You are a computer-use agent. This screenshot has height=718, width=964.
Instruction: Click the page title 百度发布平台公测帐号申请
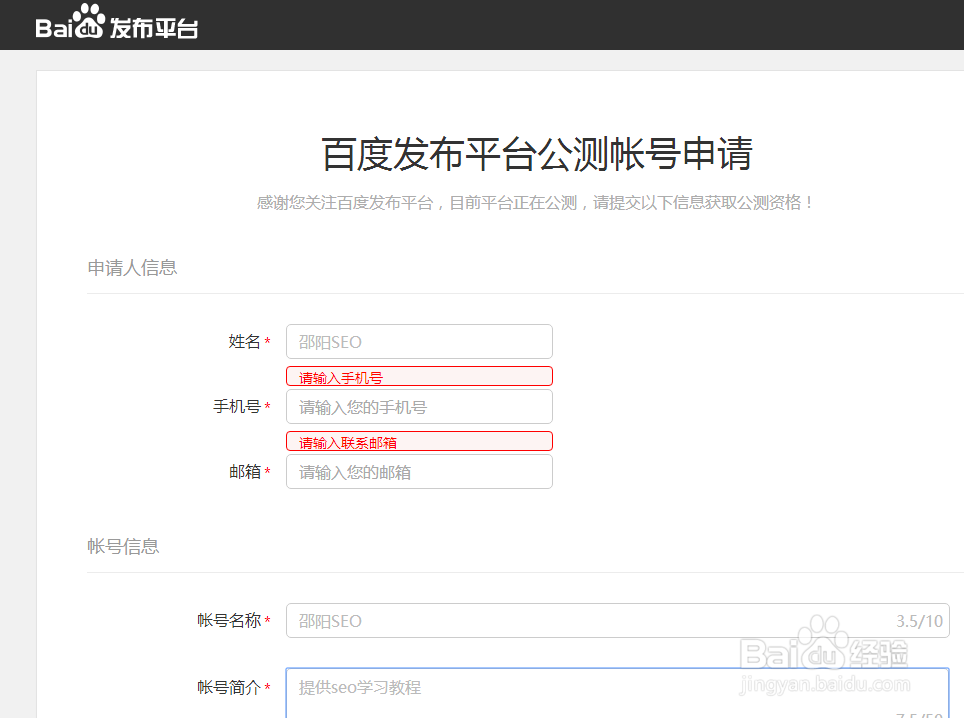537,154
